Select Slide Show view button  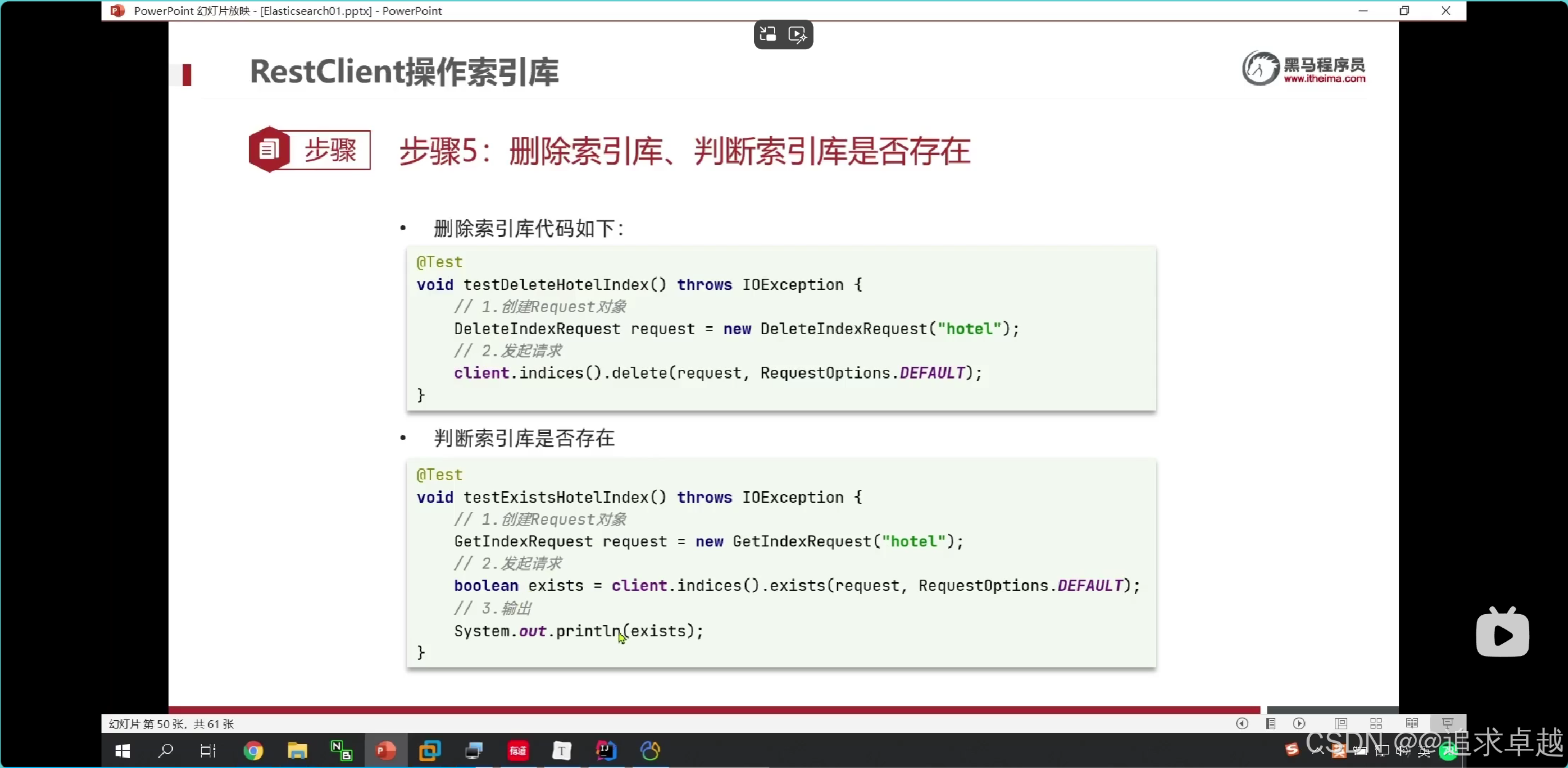1447,724
